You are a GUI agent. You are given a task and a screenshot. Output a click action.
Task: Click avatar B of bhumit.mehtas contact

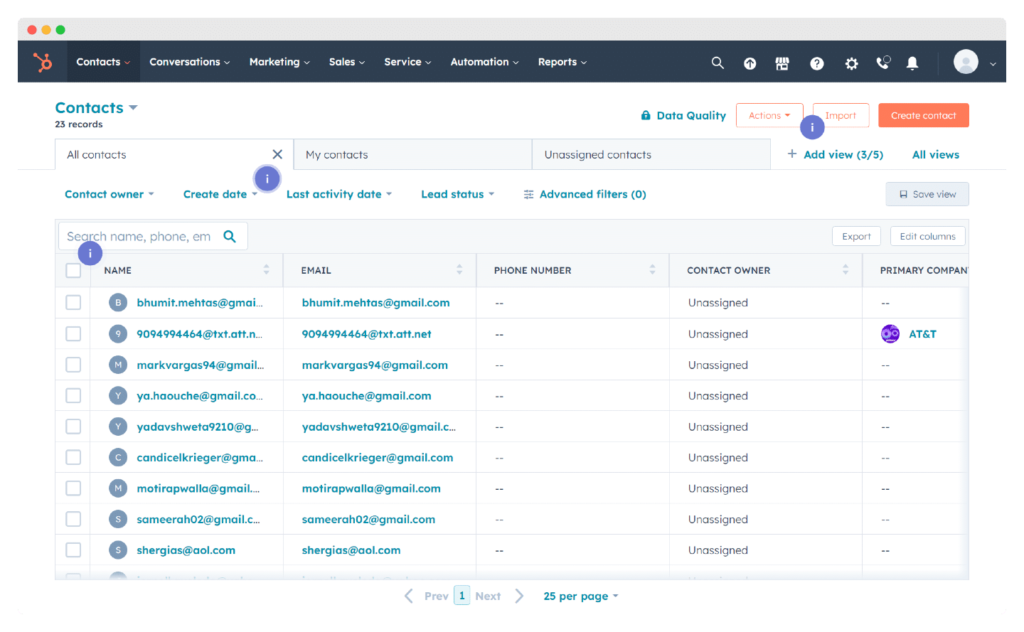pyautogui.click(x=118, y=303)
